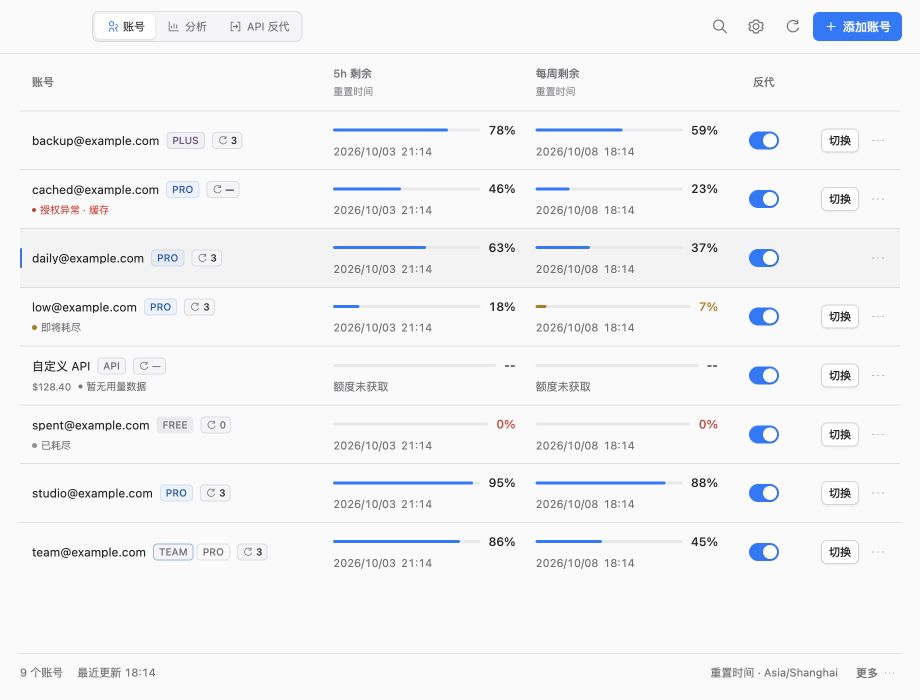Click the 每周剩余 column header
The height and width of the screenshot is (700, 920).
pos(557,73)
